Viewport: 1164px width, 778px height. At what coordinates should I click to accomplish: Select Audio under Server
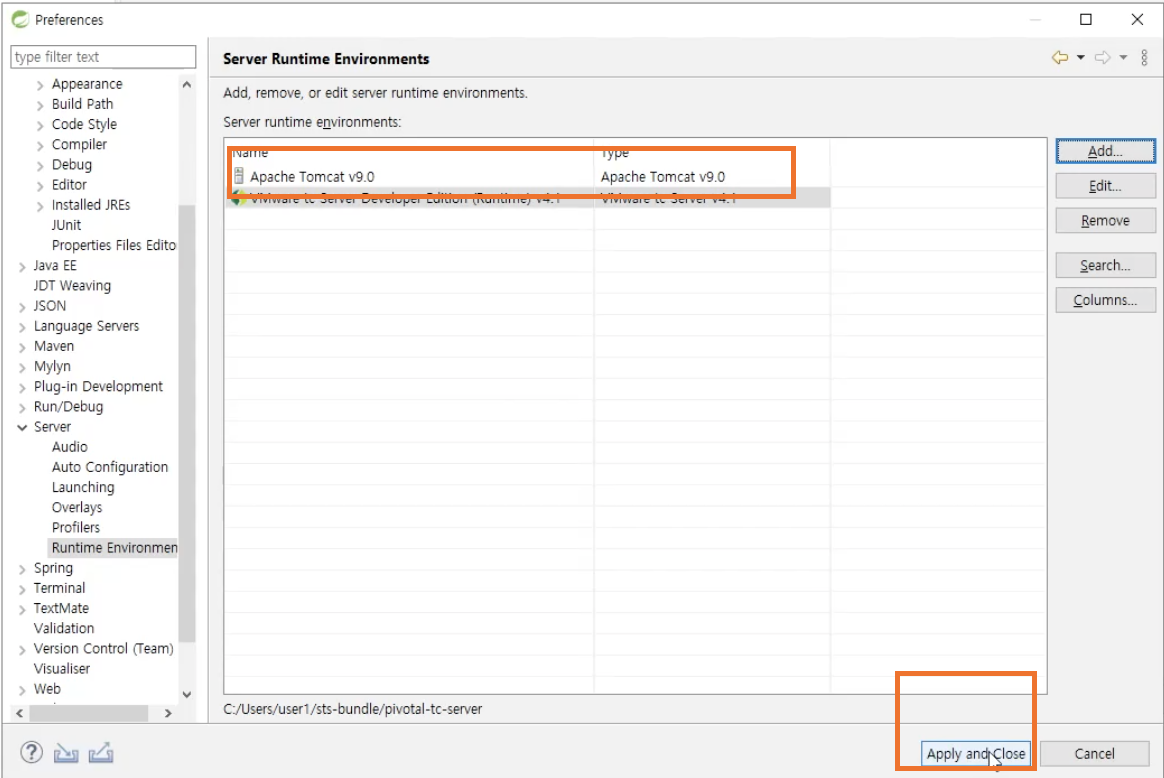pyautogui.click(x=70, y=446)
